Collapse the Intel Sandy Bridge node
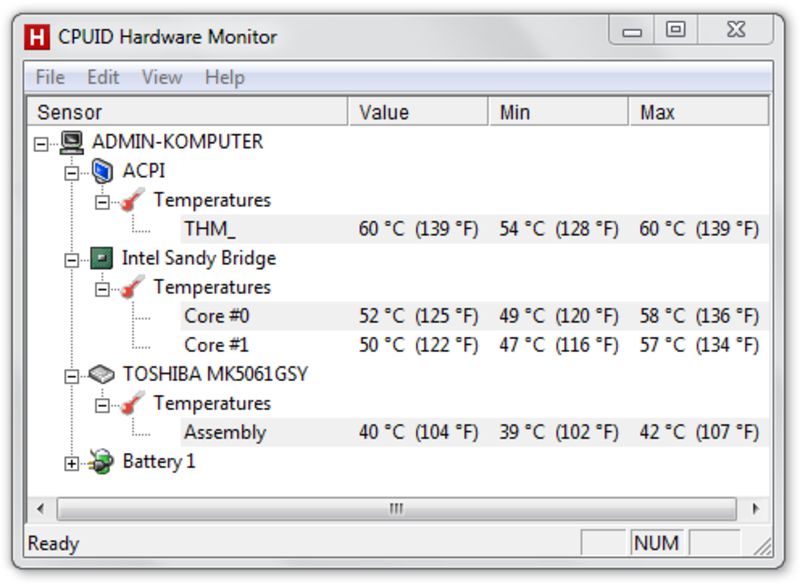 point(71,261)
